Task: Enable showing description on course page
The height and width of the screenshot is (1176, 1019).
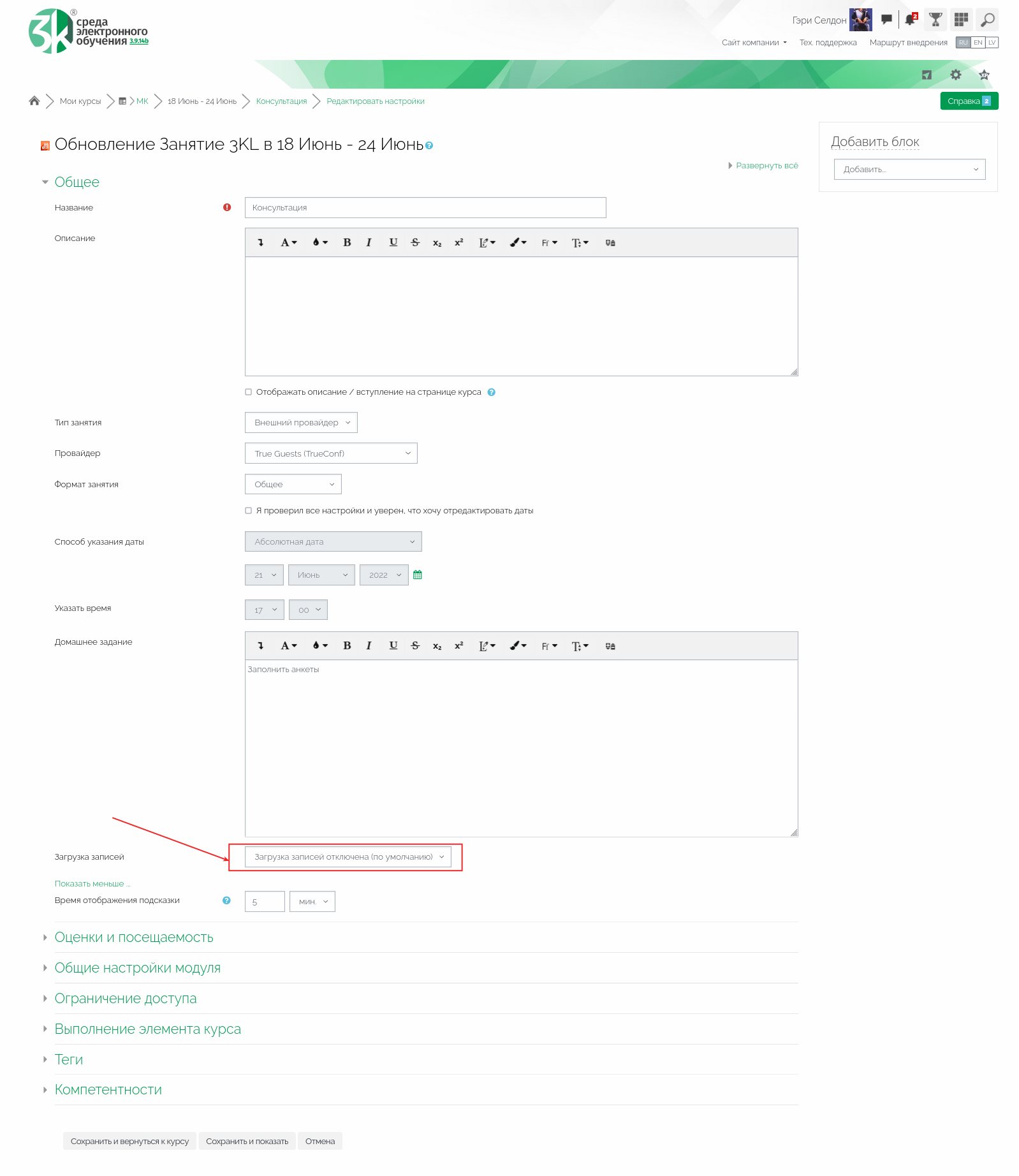Action: (249, 392)
